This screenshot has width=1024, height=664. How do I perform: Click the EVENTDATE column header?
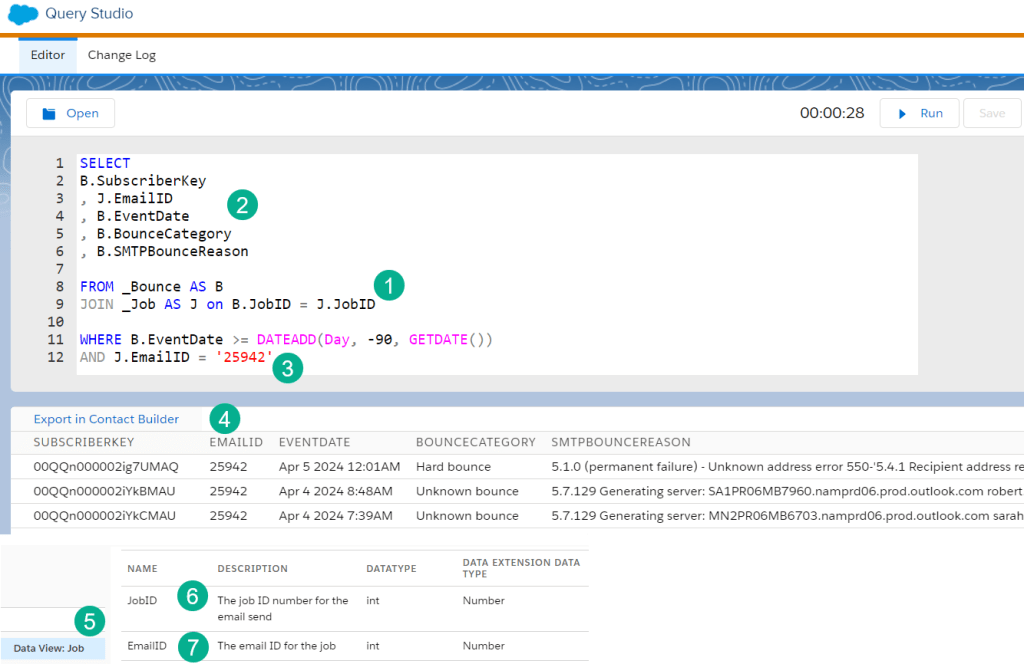point(315,442)
